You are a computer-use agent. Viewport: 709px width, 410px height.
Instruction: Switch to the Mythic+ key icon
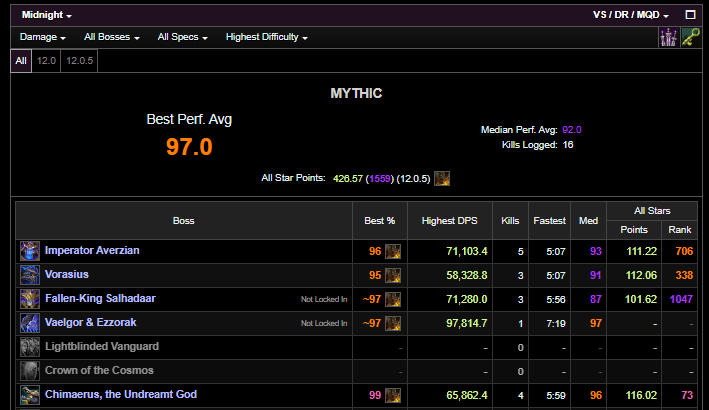pyautogui.click(x=691, y=38)
